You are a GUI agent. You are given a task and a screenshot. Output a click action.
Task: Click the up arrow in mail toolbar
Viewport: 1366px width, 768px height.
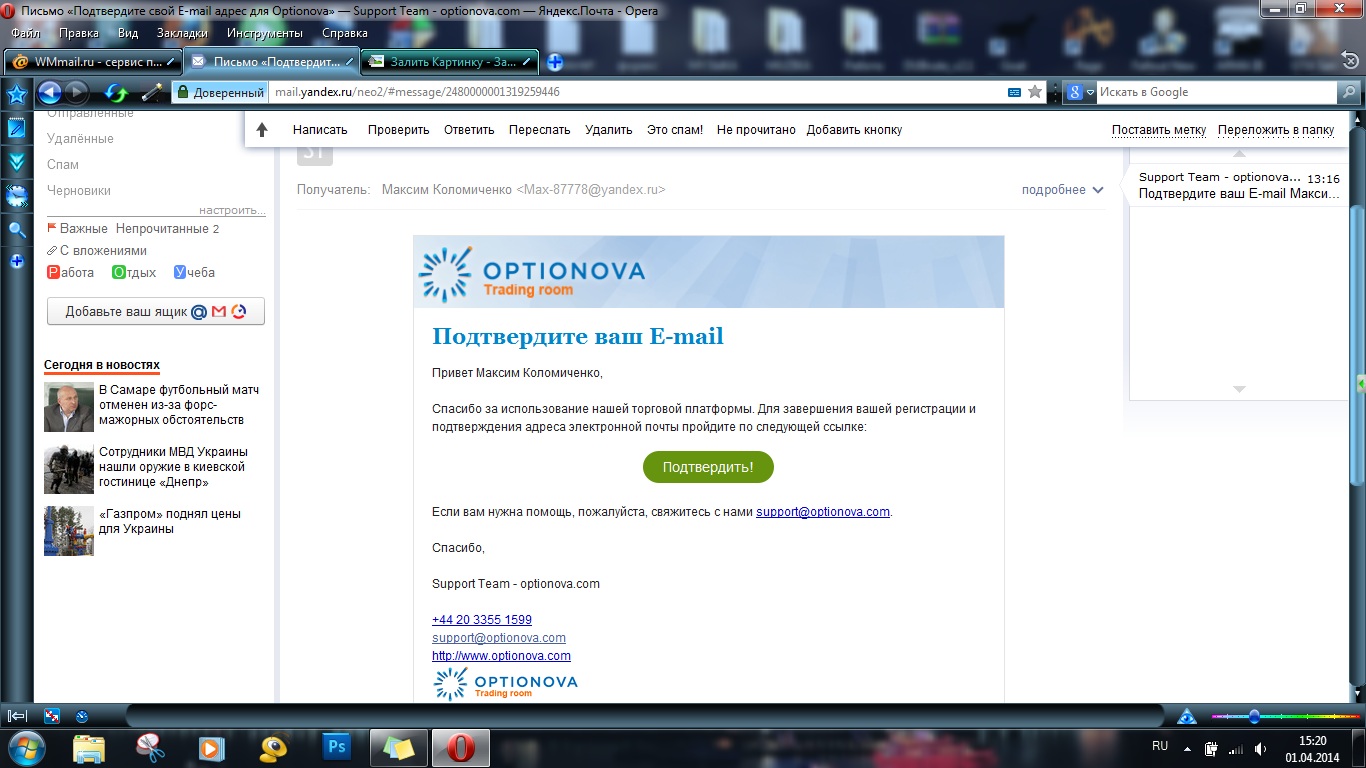click(262, 130)
